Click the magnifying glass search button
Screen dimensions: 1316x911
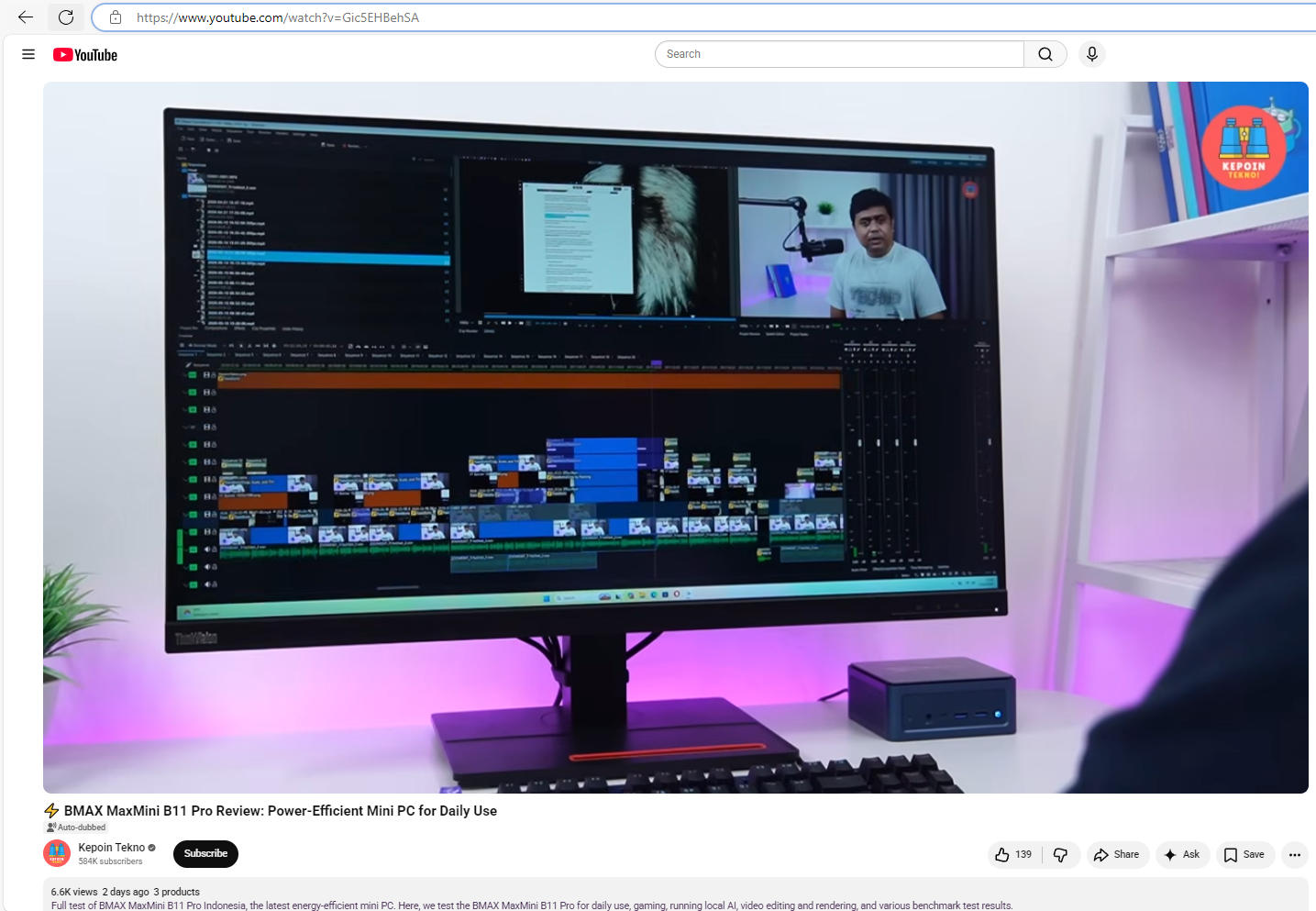click(x=1045, y=54)
